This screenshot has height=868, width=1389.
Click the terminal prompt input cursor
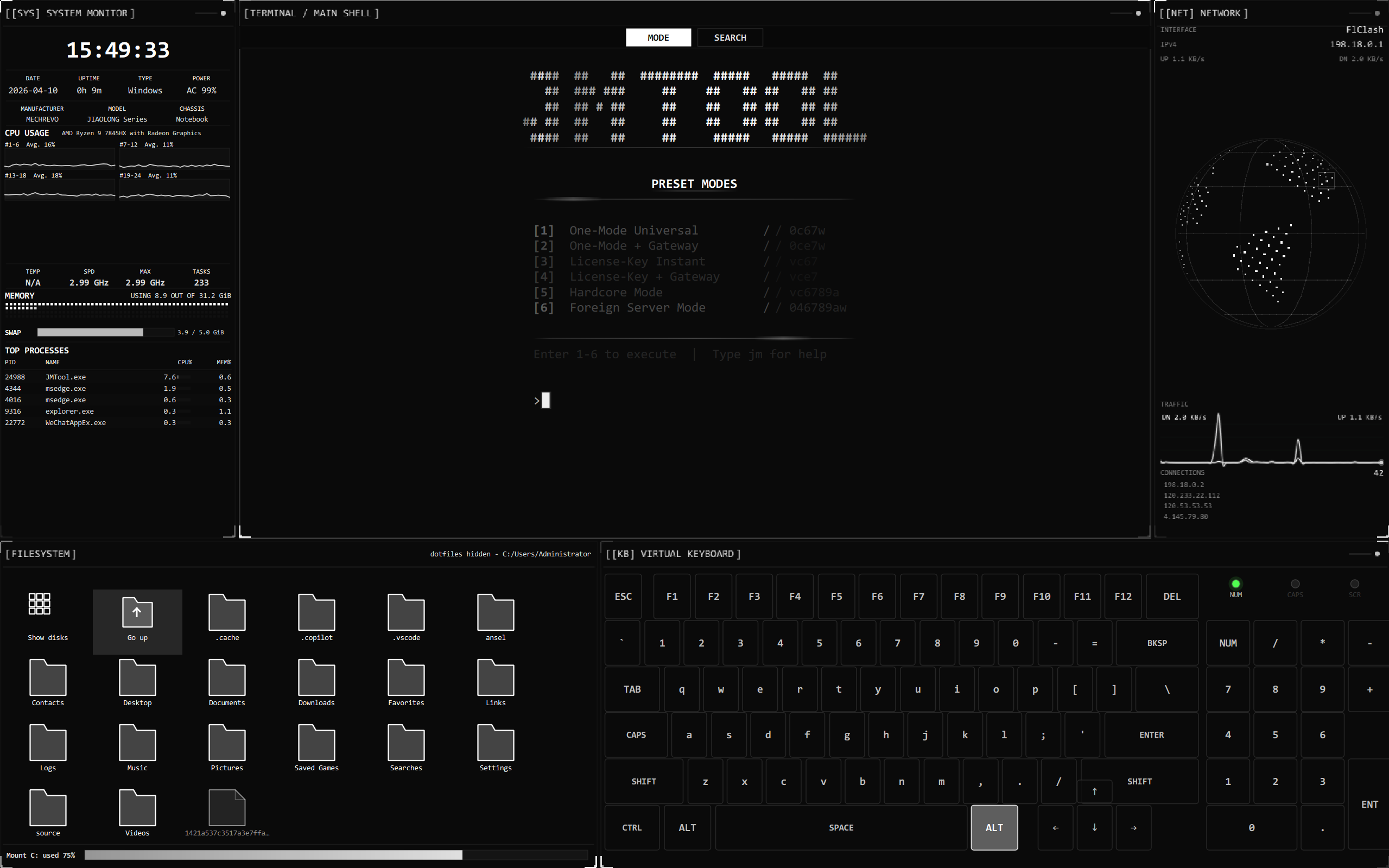click(x=546, y=400)
